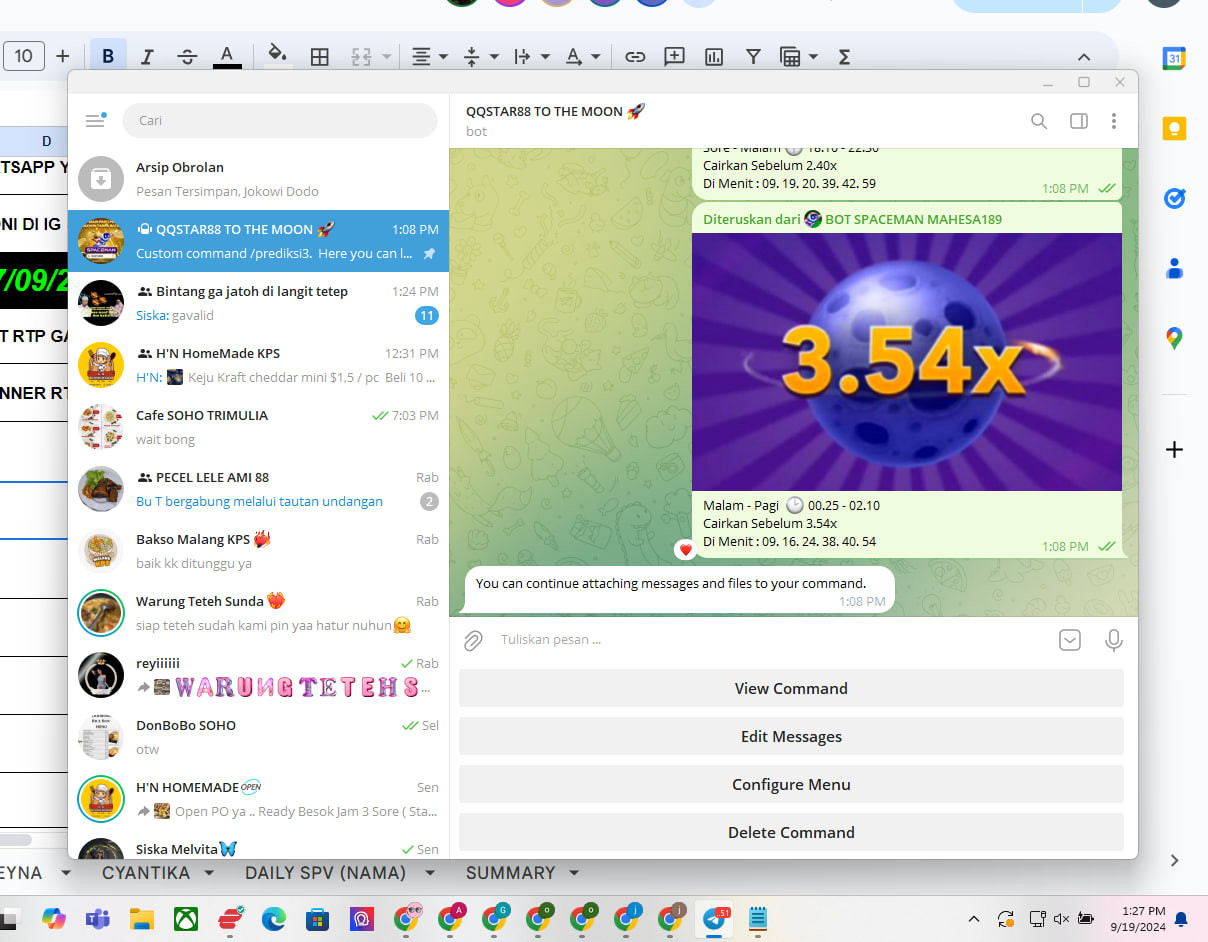The image size is (1208, 942).
Task: Open the DonBoBo SOHO chat
Action: (259, 737)
